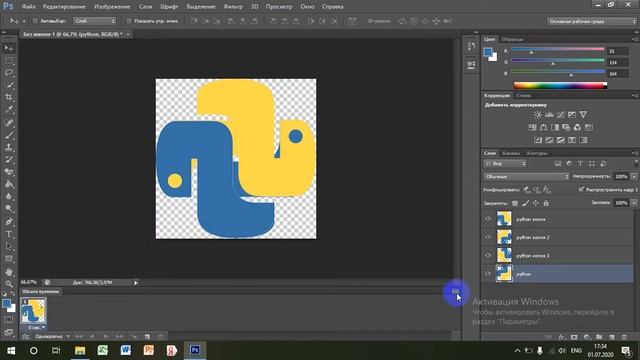The width and height of the screenshot is (640, 360).
Task: Select the Magic Wand tool
Action: pos(9,85)
